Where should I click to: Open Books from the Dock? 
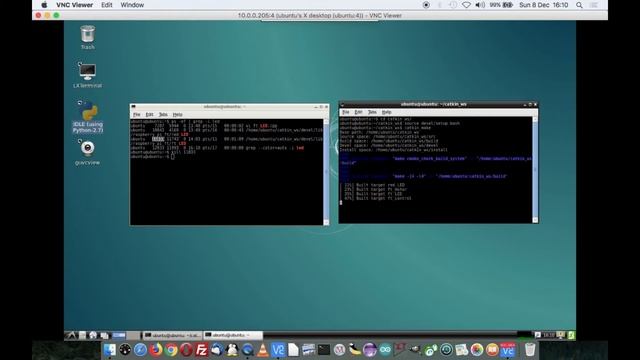[492, 350]
